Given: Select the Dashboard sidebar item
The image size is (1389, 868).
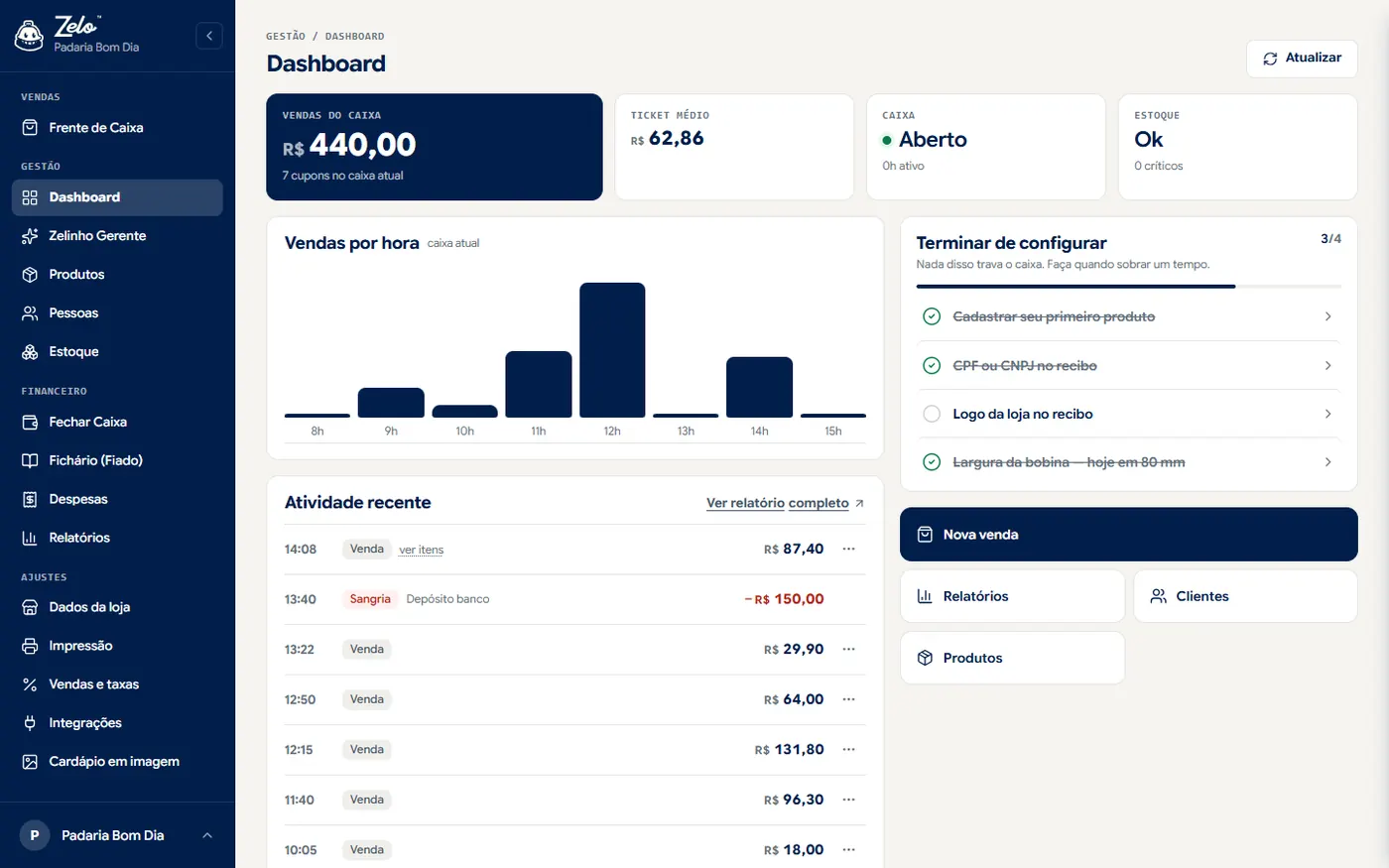Looking at the screenshot, I should 117,197.
